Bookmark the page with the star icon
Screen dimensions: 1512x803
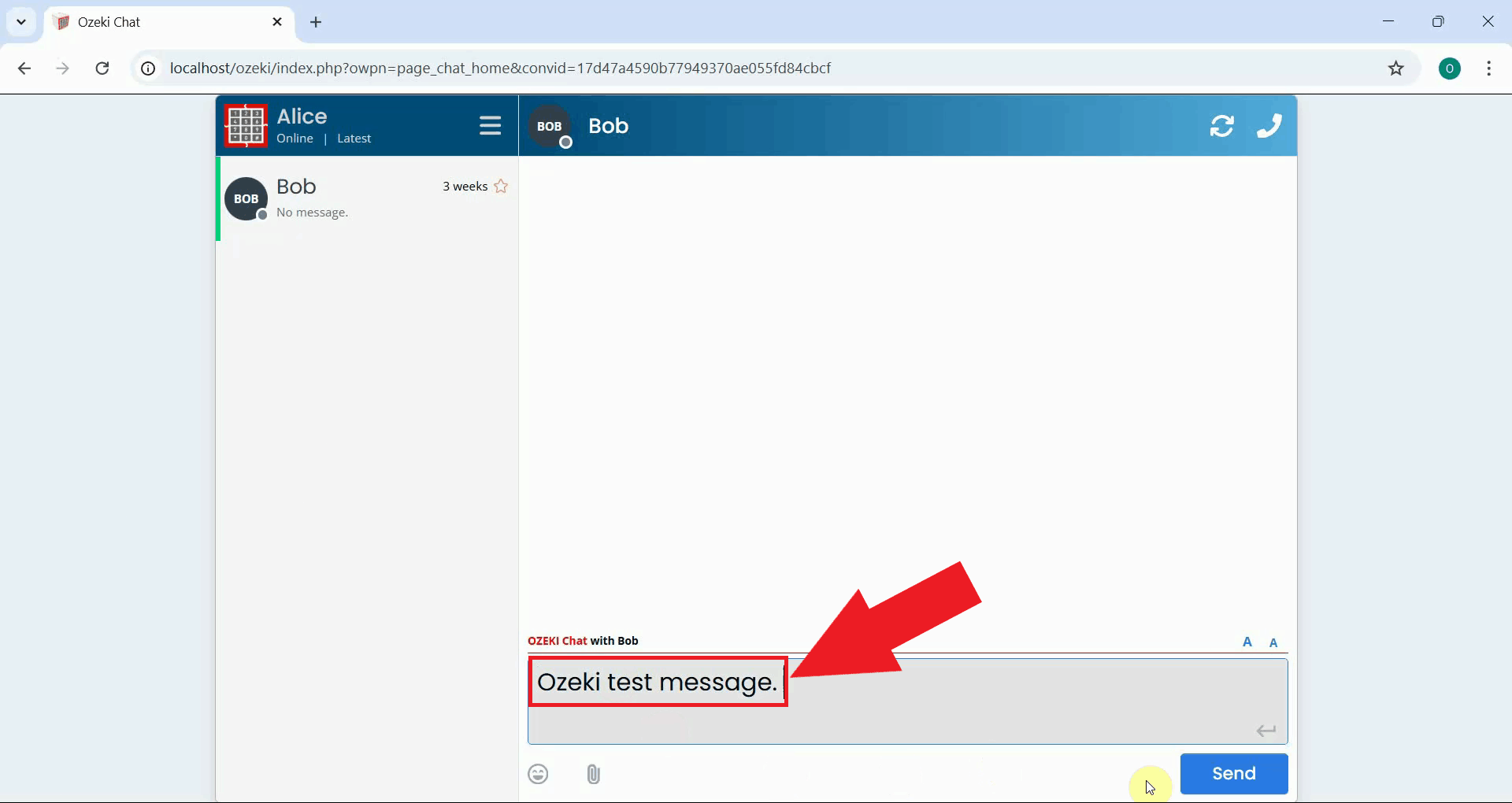(1396, 68)
